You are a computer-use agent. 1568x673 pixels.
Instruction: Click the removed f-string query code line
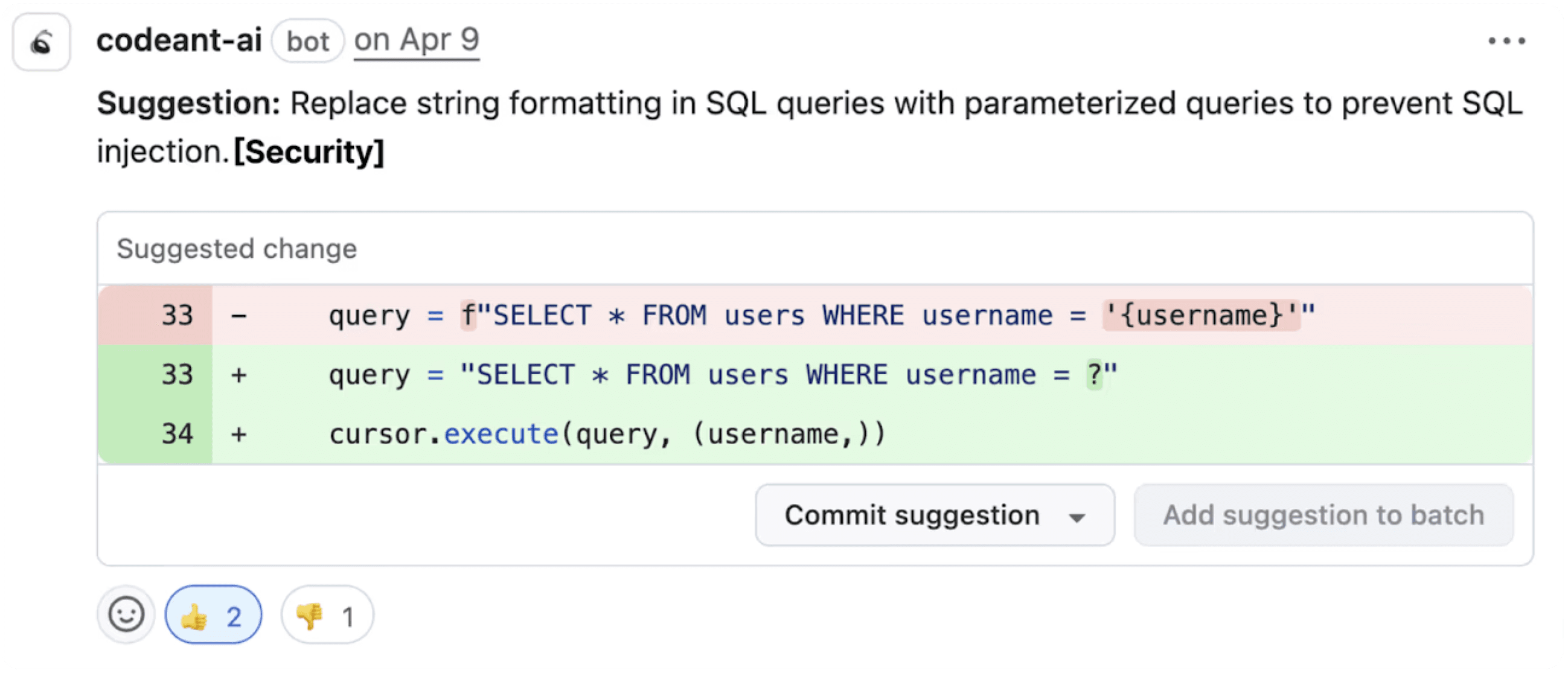(x=822, y=315)
